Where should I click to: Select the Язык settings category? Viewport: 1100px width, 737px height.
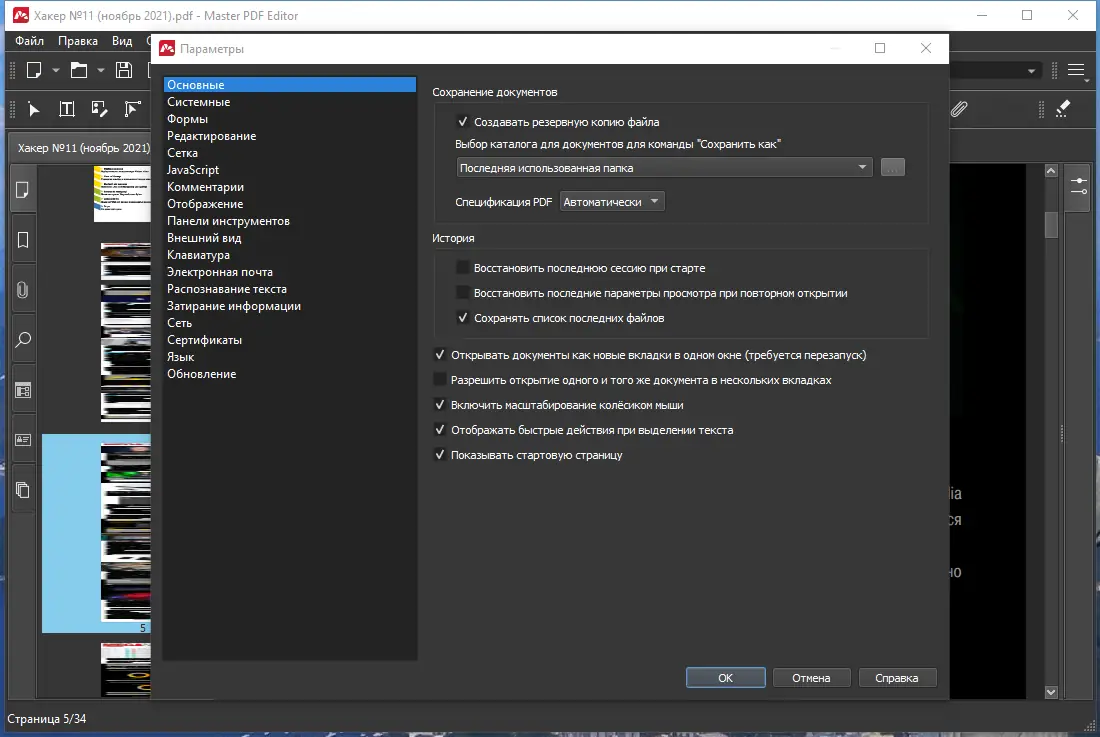[290, 357]
